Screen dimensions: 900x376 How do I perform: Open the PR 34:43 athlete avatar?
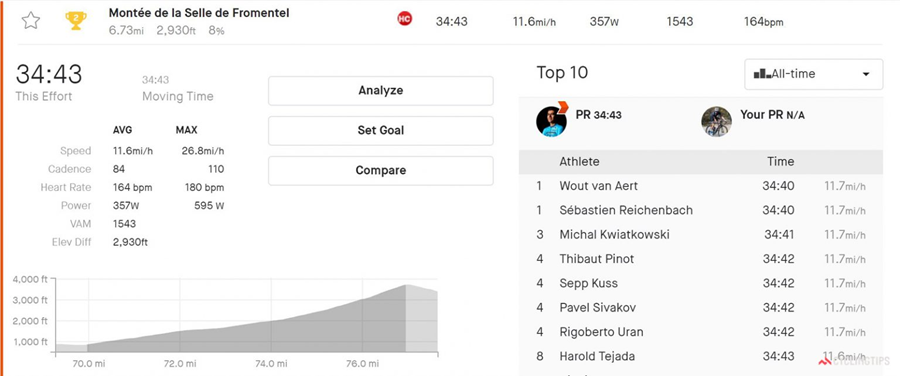[552, 121]
